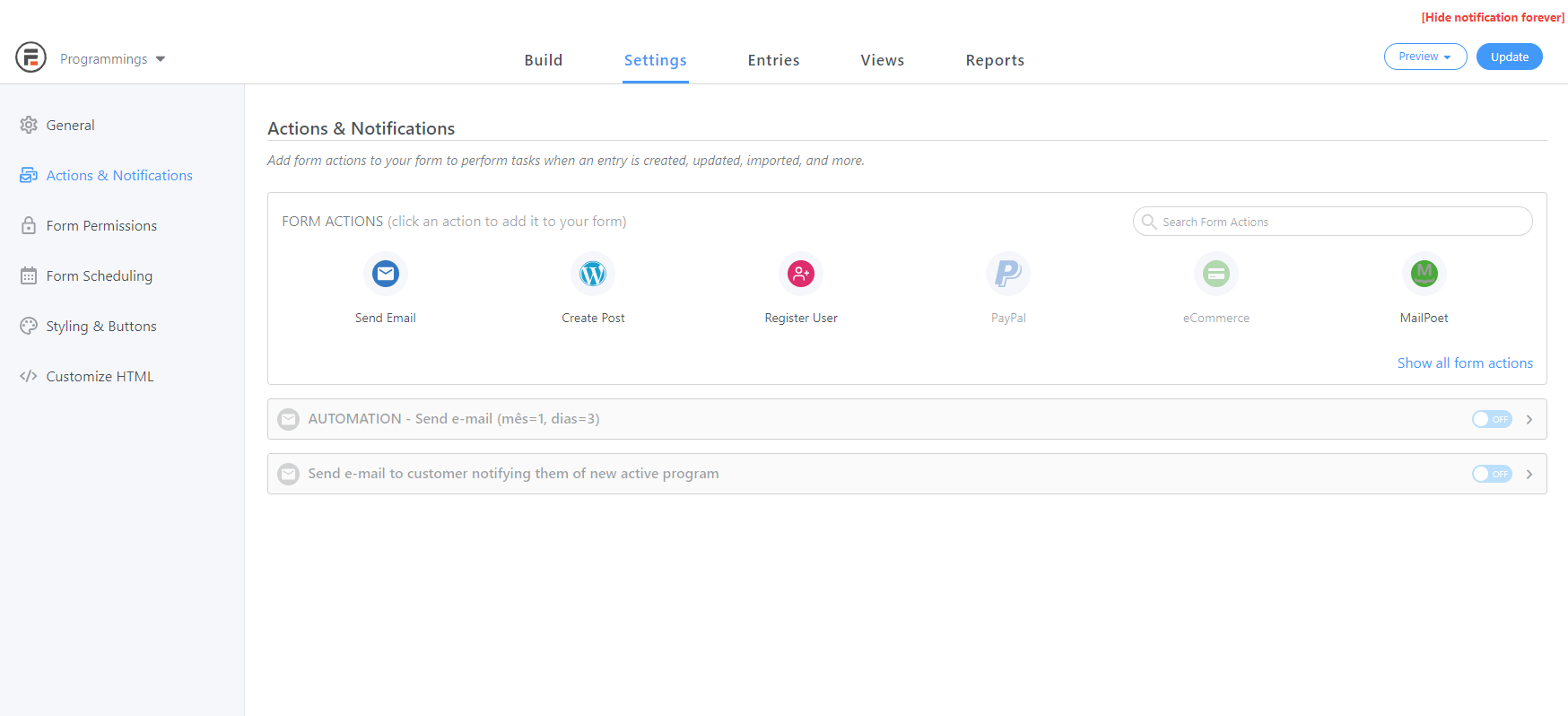Screen dimensions: 1568x716
Task: Open the Preview dropdown button
Action: [1424, 57]
